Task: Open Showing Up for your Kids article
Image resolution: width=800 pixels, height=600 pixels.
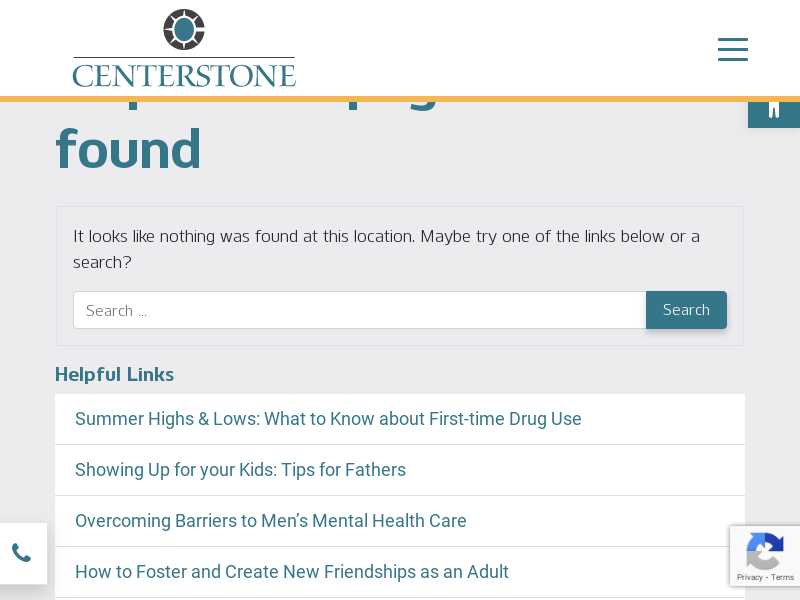Action: (240, 470)
